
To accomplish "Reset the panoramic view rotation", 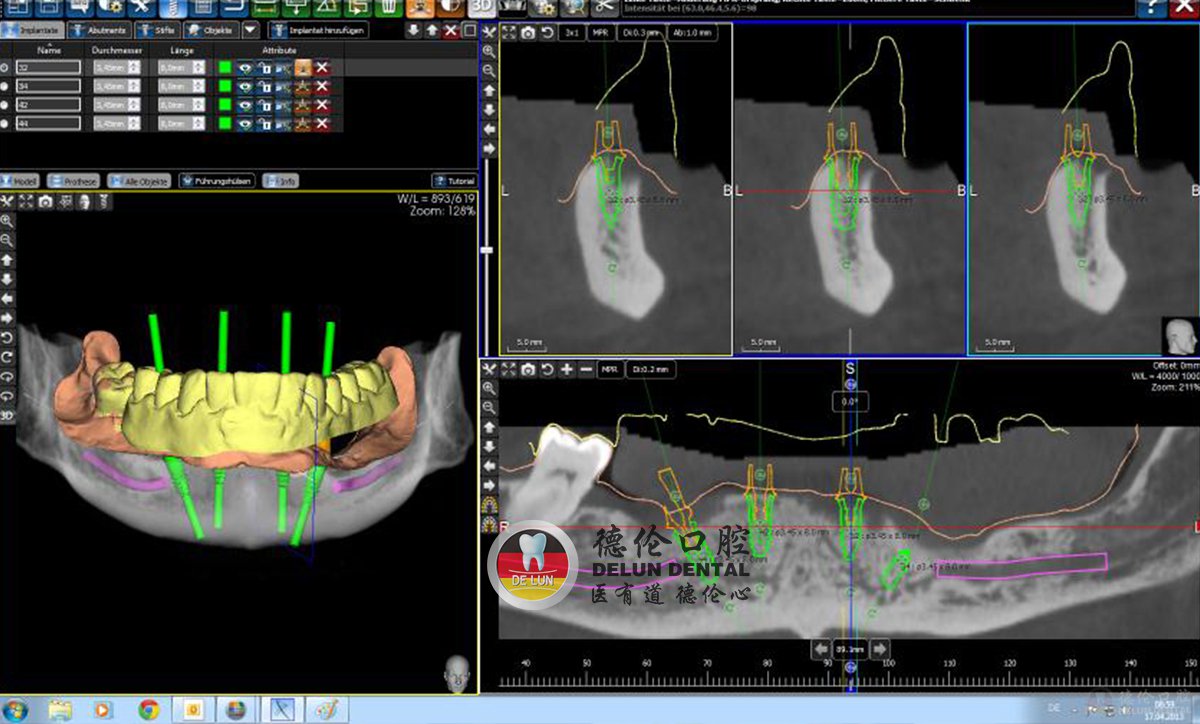I will click(546, 370).
